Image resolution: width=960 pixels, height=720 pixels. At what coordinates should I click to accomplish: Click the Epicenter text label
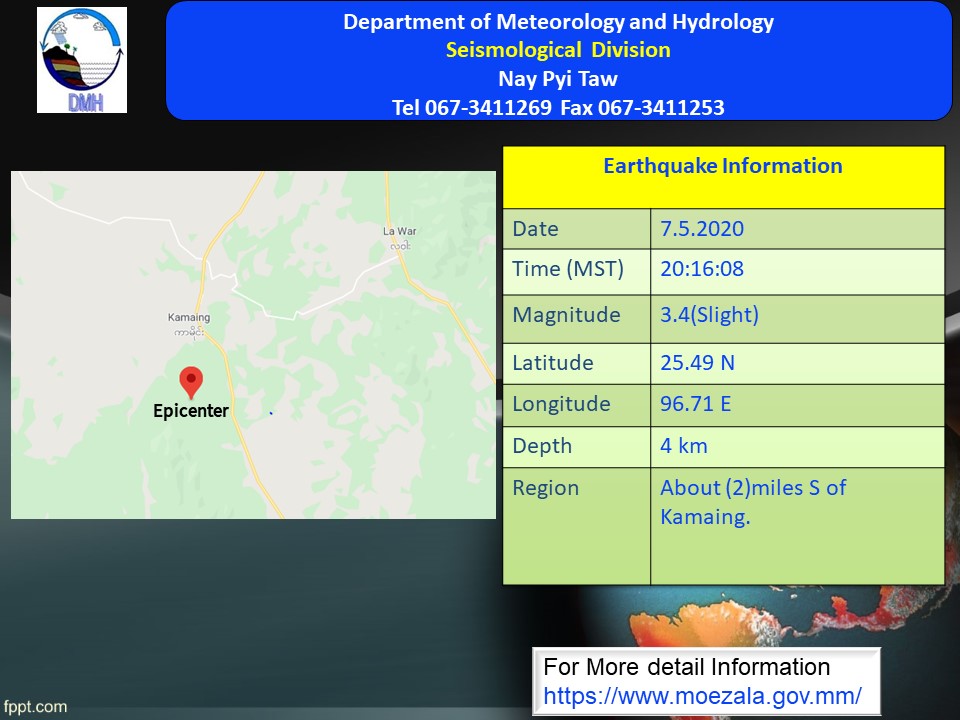point(190,411)
